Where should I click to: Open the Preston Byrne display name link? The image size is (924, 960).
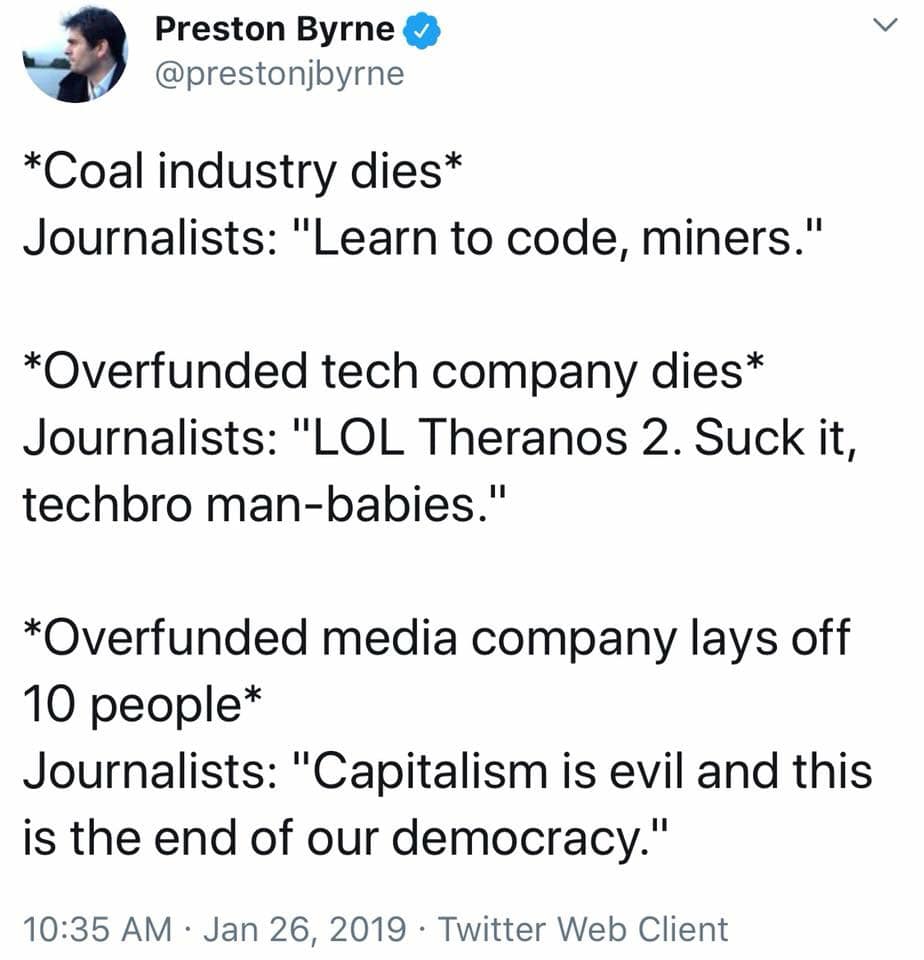(x=275, y=29)
